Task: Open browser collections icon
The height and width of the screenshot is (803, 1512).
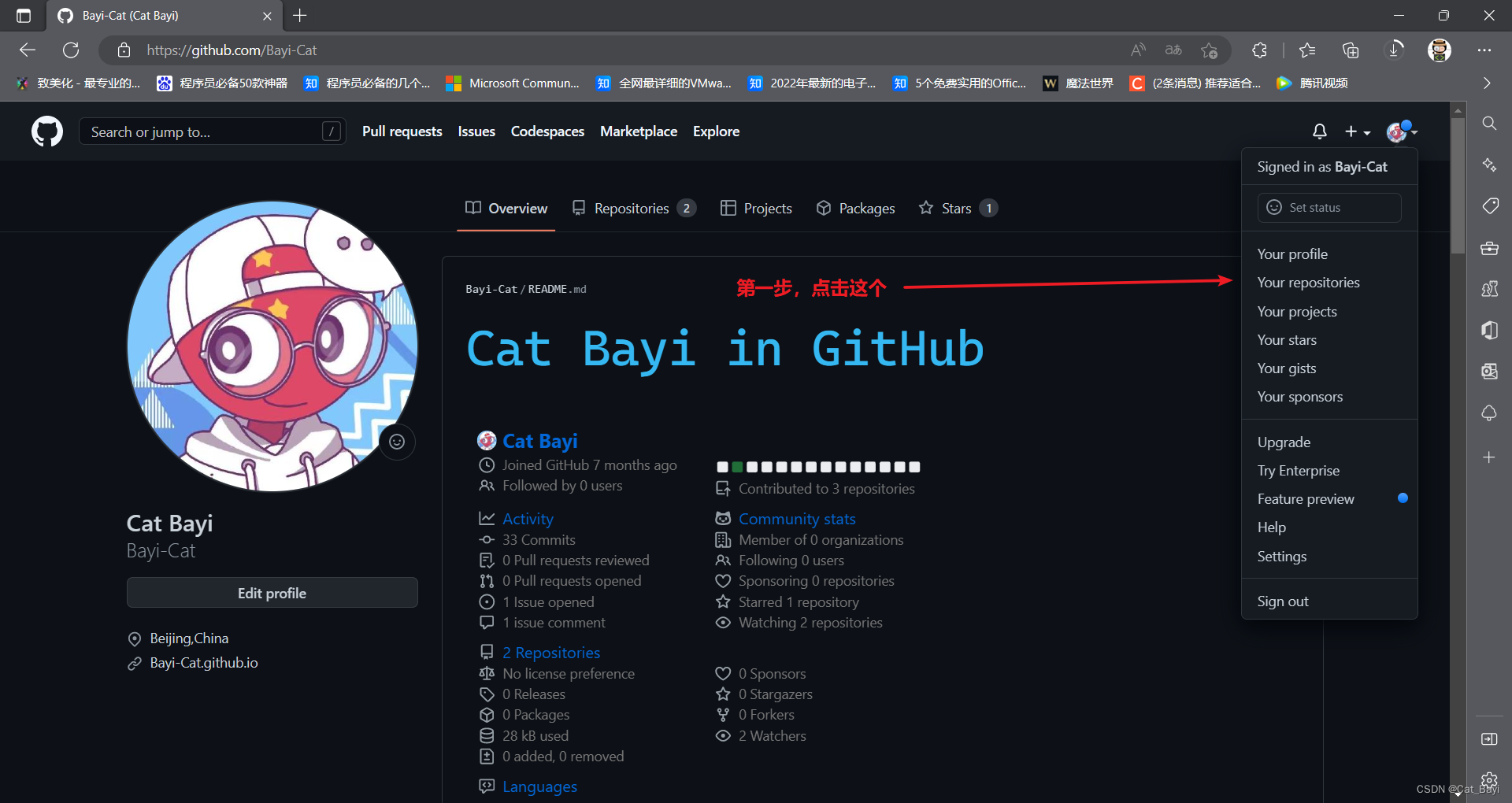Action: [x=1351, y=50]
